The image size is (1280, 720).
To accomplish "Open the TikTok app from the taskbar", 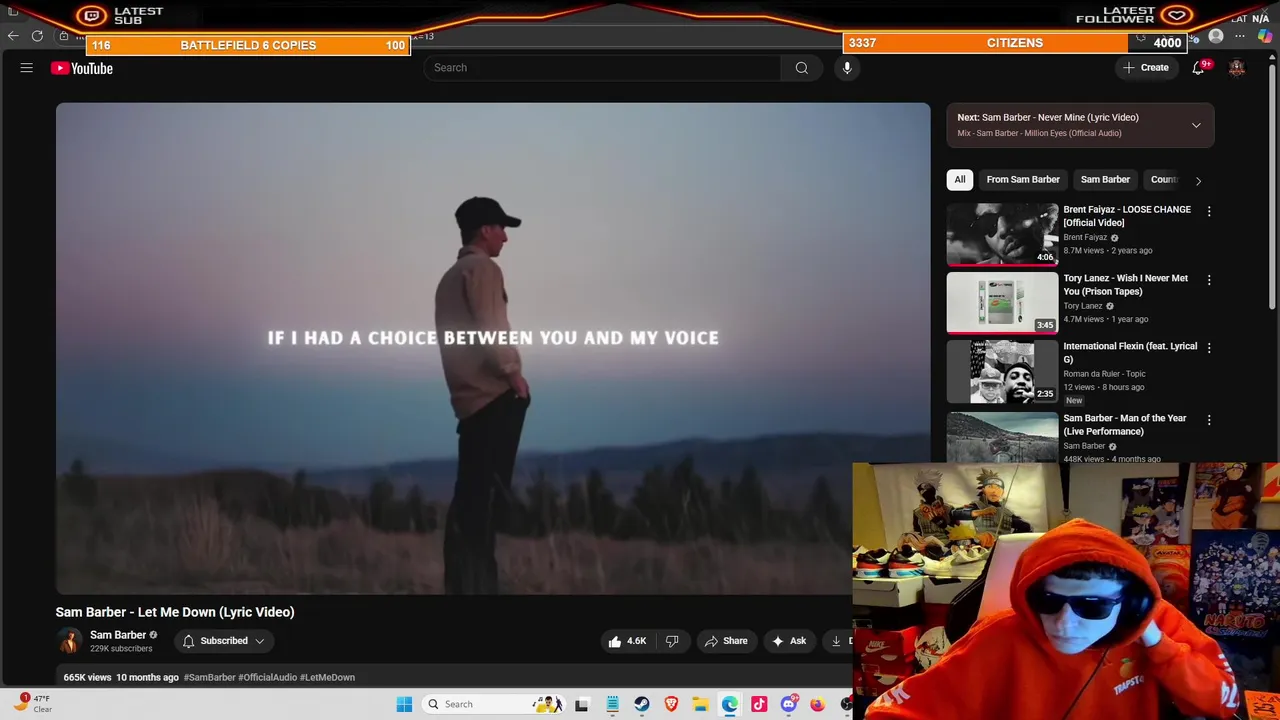I will (x=759, y=704).
